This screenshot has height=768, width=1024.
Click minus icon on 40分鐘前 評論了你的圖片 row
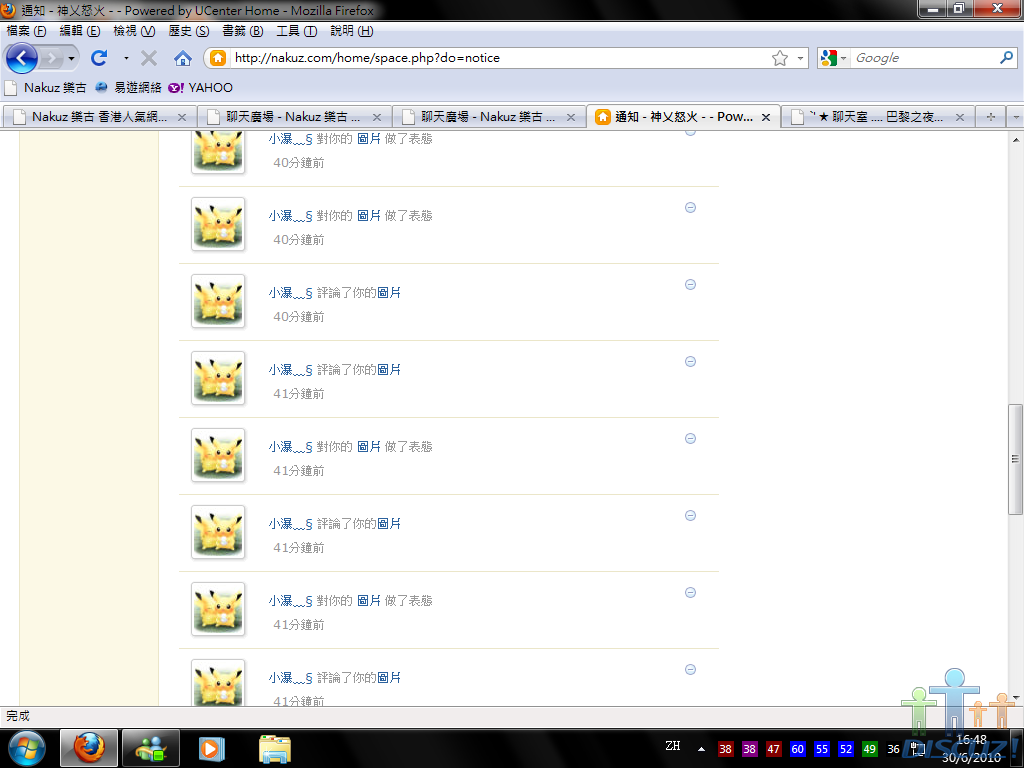pos(690,285)
